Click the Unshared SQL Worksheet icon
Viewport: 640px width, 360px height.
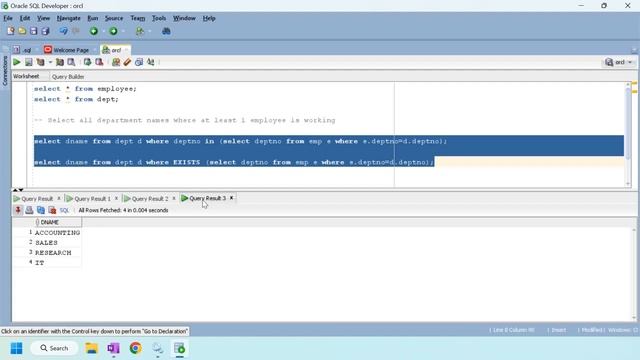click(x=116, y=62)
